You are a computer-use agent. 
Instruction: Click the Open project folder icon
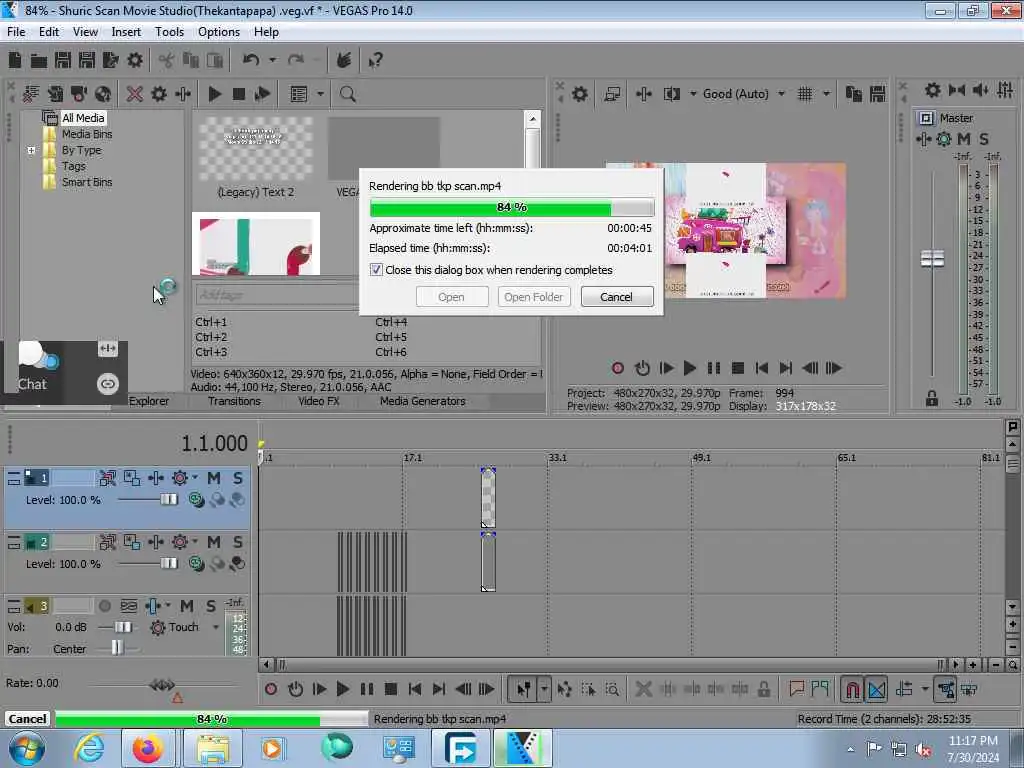39,61
